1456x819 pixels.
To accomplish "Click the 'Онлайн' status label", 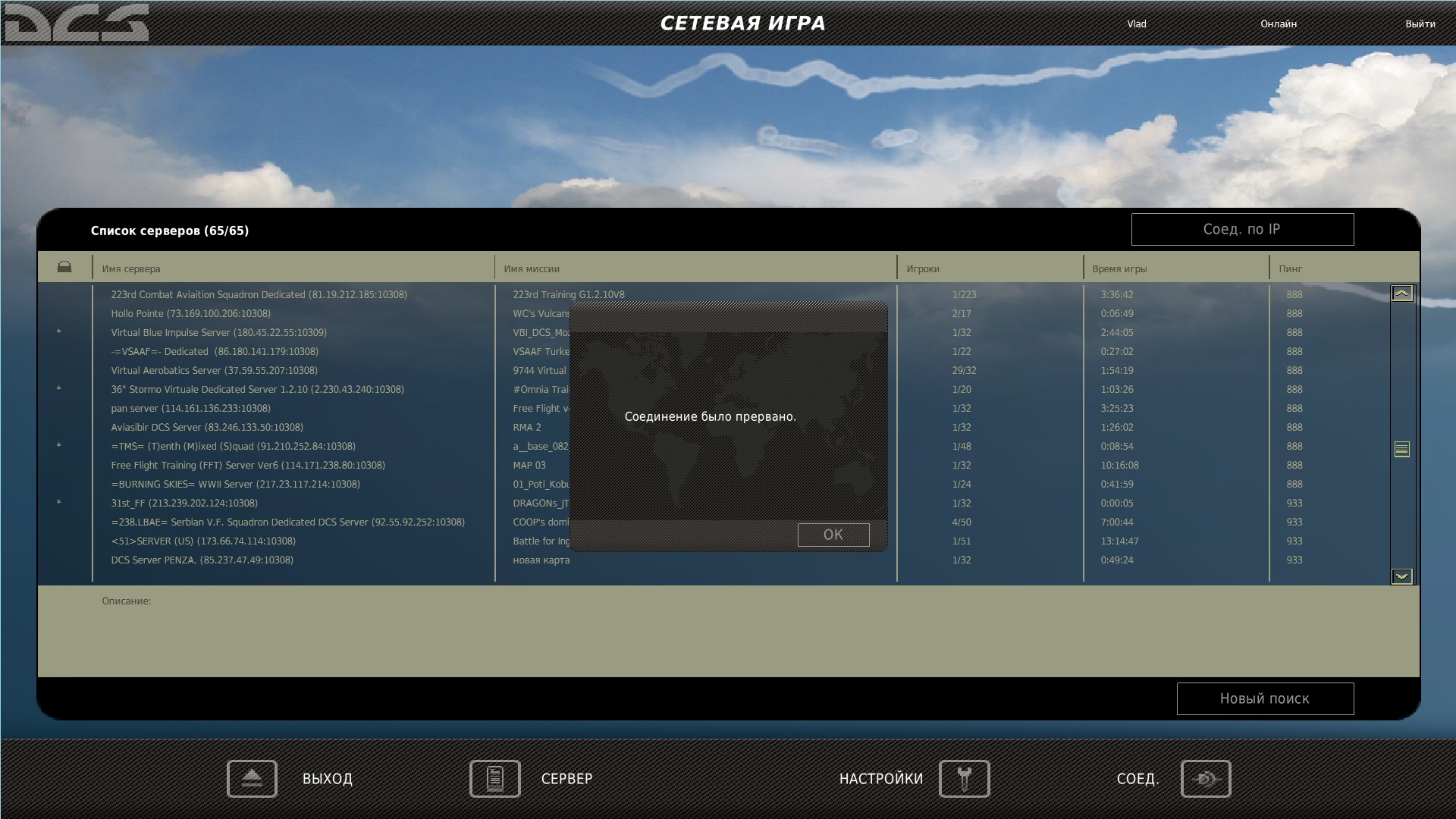I will (x=1278, y=24).
